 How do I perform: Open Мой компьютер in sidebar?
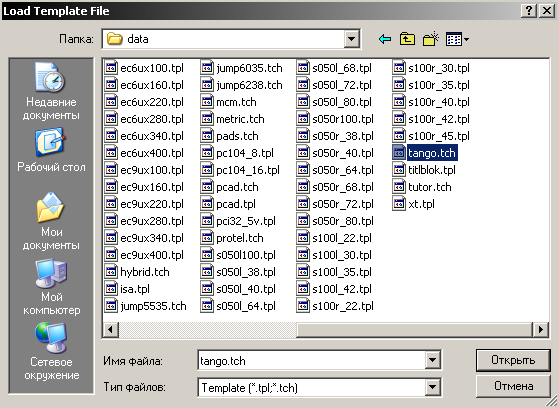pyautogui.click(x=51, y=287)
